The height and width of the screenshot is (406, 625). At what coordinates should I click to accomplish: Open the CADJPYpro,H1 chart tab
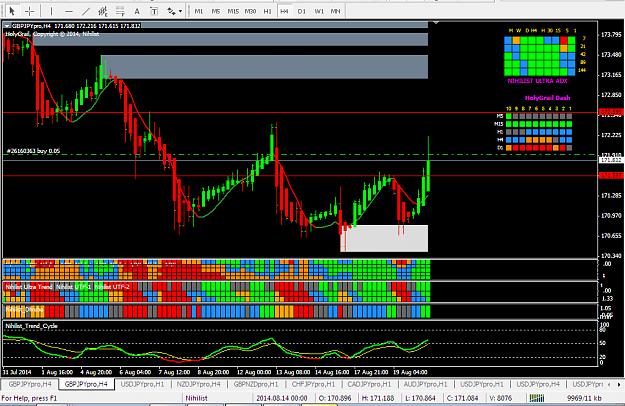(369, 384)
